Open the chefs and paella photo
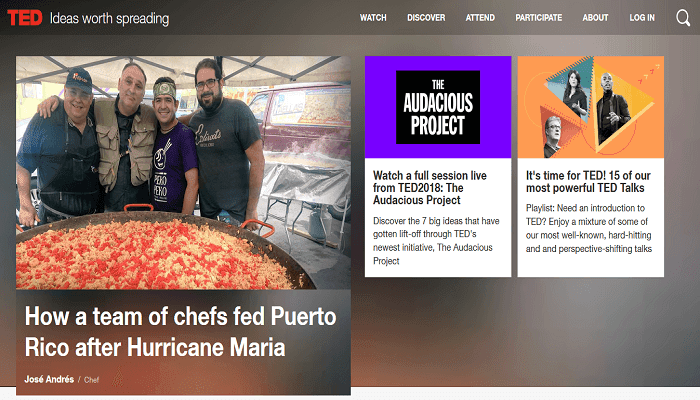 pyautogui.click(x=183, y=172)
